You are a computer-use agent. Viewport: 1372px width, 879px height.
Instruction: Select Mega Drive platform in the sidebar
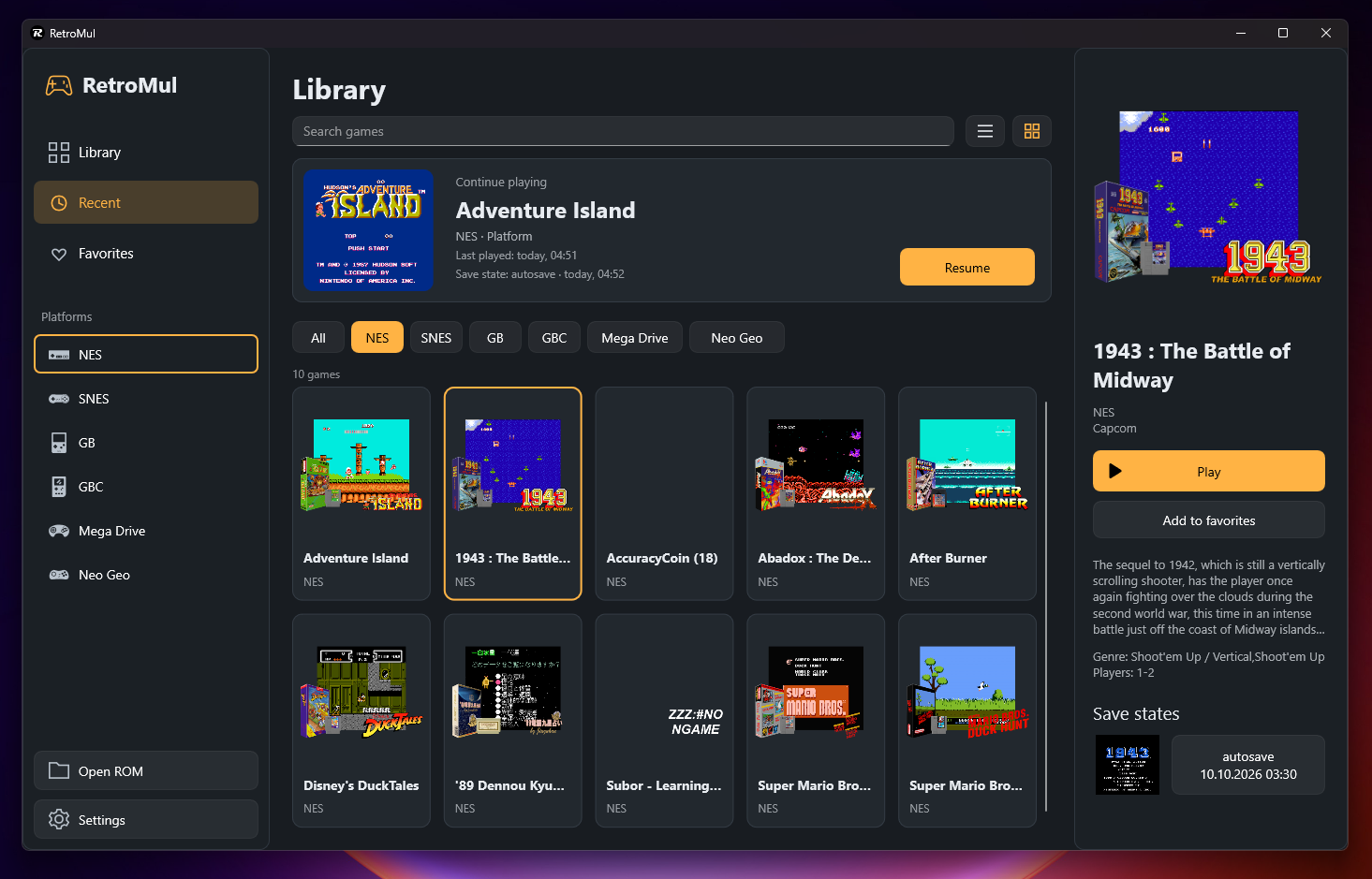point(146,531)
